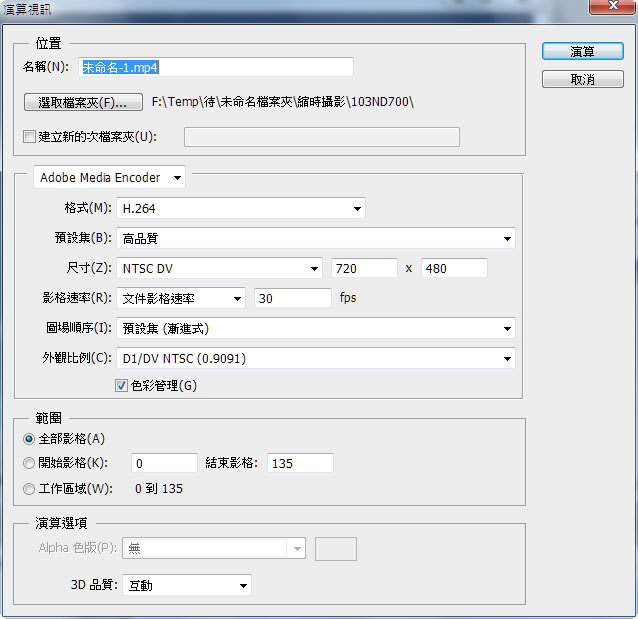Open the 預設集 高品質 preset dropdown
This screenshot has height=619, width=638.
tap(316, 238)
